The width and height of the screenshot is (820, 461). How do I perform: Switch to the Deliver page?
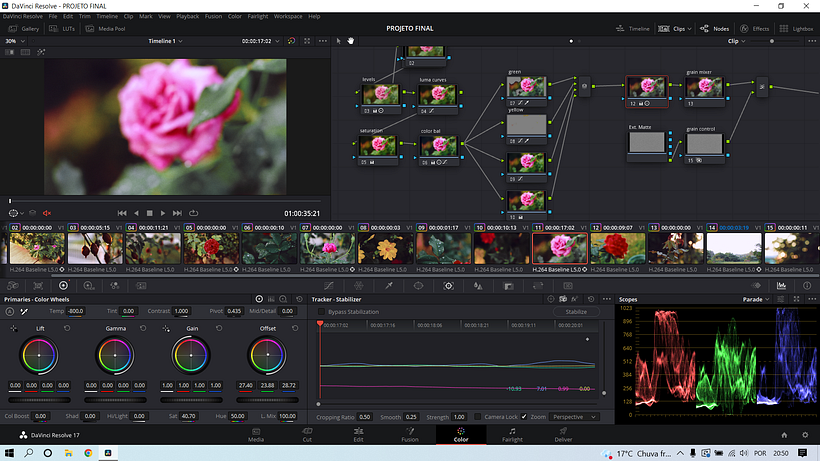click(x=563, y=434)
